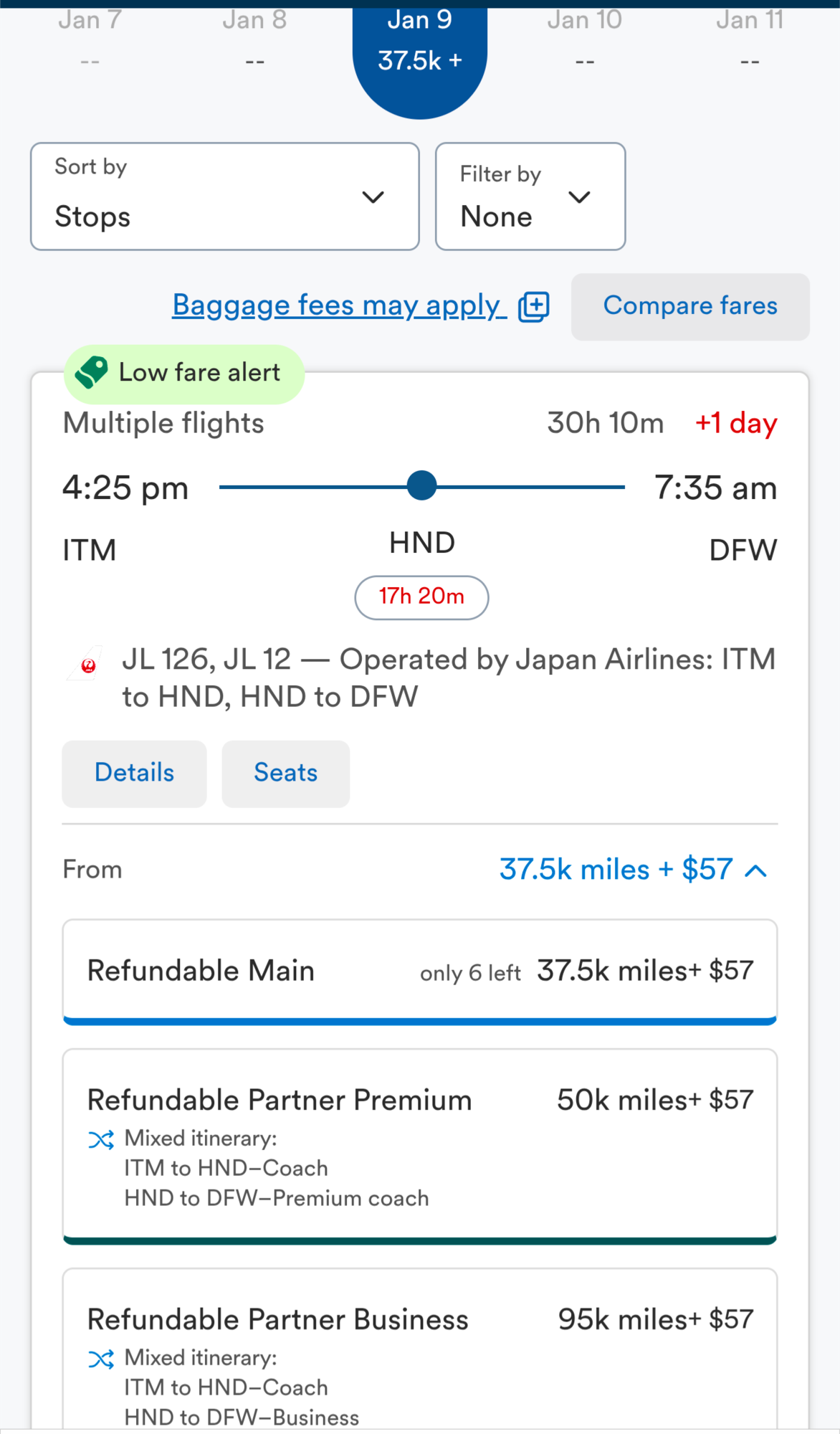
Task: Click the HND layover stop dot
Action: click(x=421, y=486)
